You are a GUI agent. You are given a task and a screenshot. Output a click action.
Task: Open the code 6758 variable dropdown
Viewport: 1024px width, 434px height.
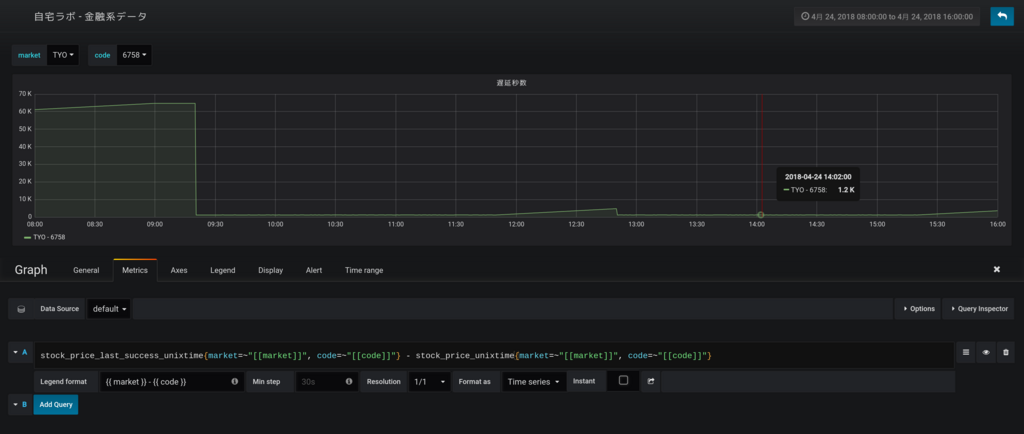133,55
